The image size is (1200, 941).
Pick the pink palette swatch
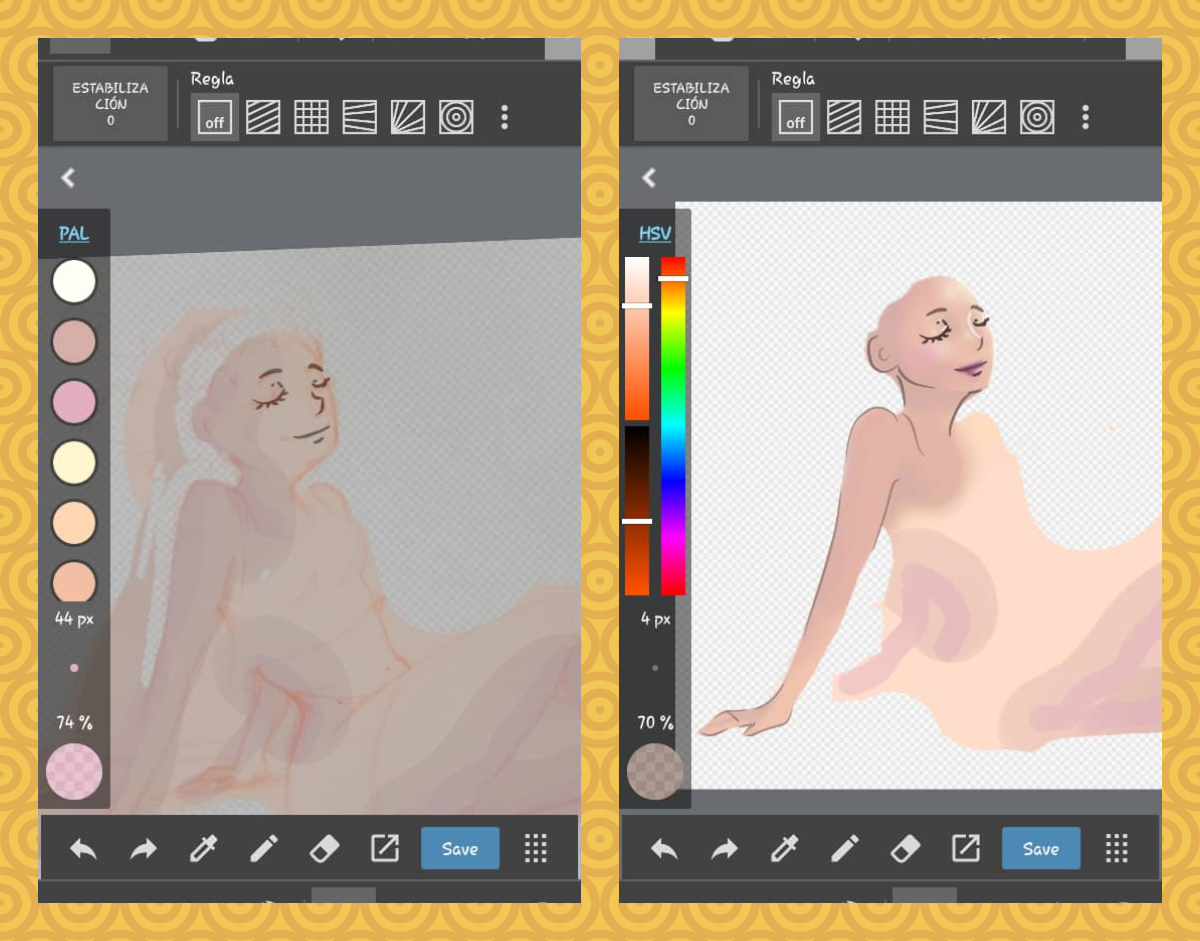74,402
